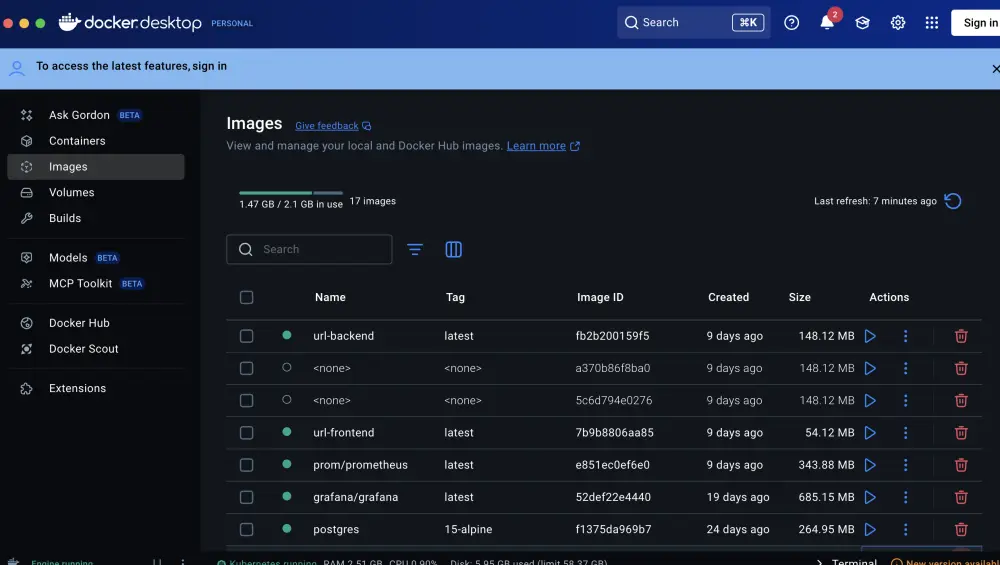The height and width of the screenshot is (565, 1000).
Task: Delete the url-backend image
Action: [x=961, y=336]
